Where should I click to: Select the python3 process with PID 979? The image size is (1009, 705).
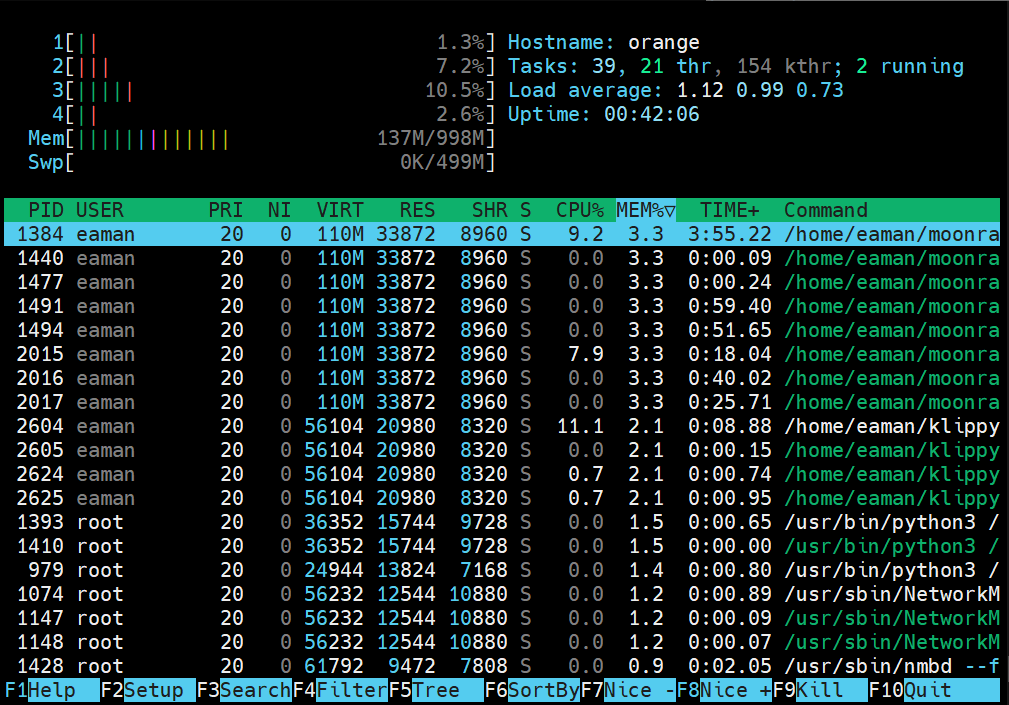pos(500,570)
